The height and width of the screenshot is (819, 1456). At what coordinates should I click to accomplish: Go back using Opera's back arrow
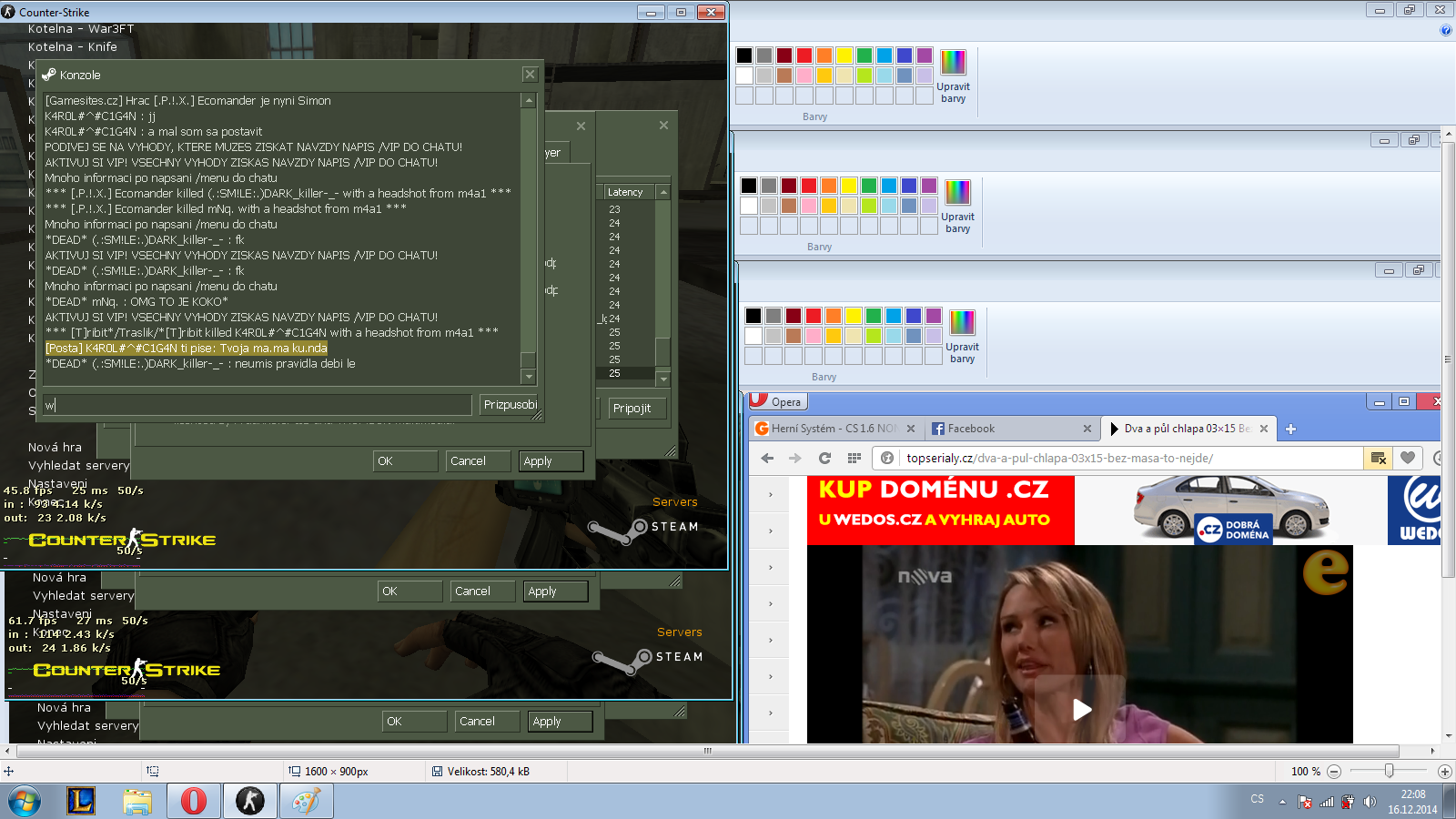(767, 459)
